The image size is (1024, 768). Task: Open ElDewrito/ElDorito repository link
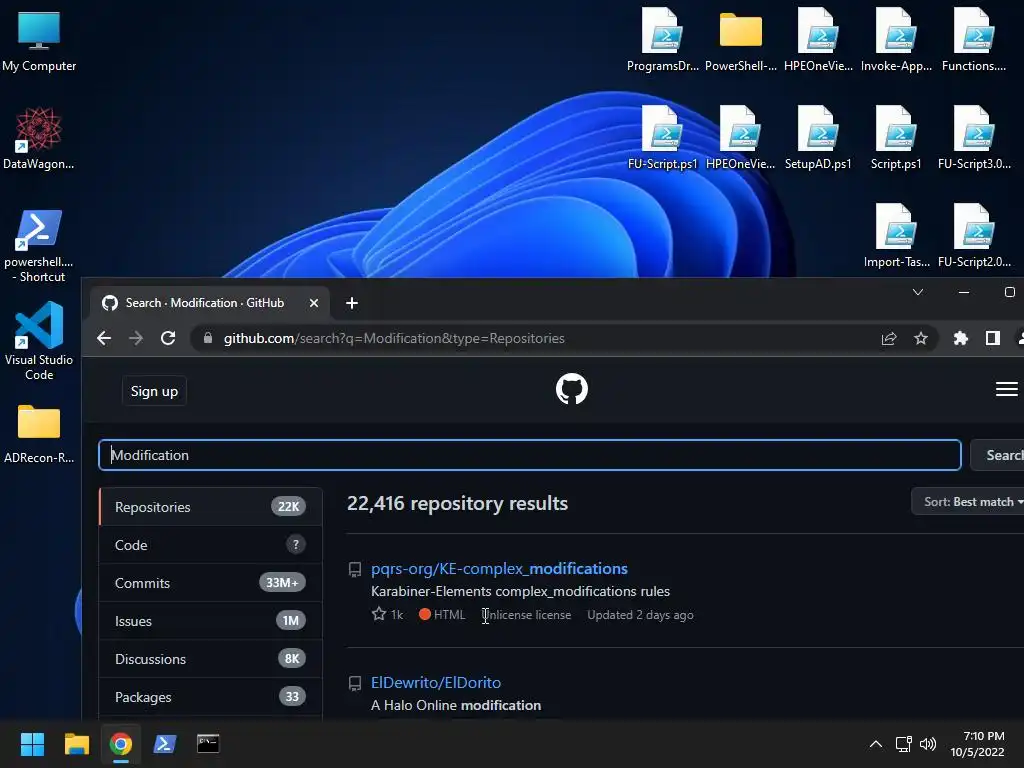[x=436, y=682]
